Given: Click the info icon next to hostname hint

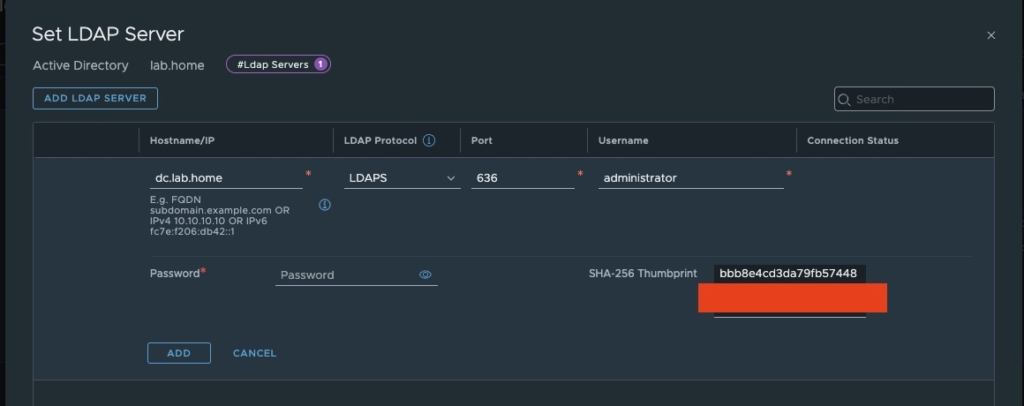Looking at the screenshot, I should [325, 204].
